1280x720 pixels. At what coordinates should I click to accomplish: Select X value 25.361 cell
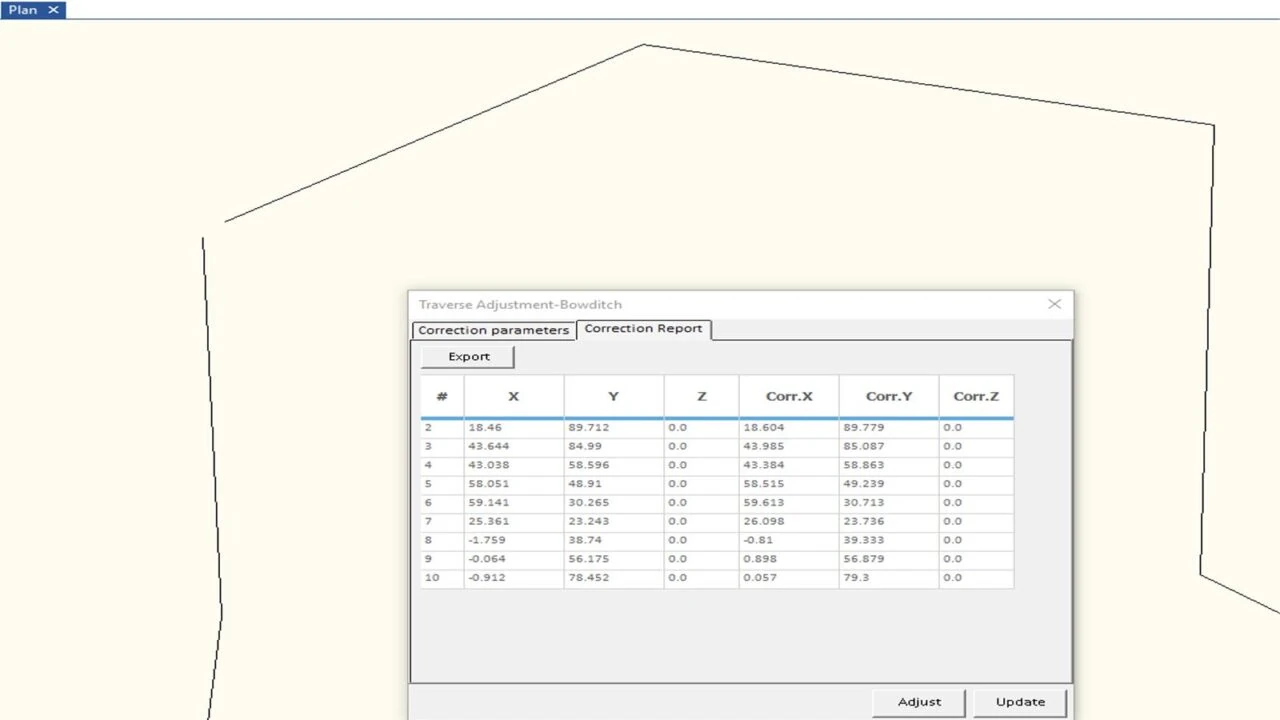[x=514, y=521]
